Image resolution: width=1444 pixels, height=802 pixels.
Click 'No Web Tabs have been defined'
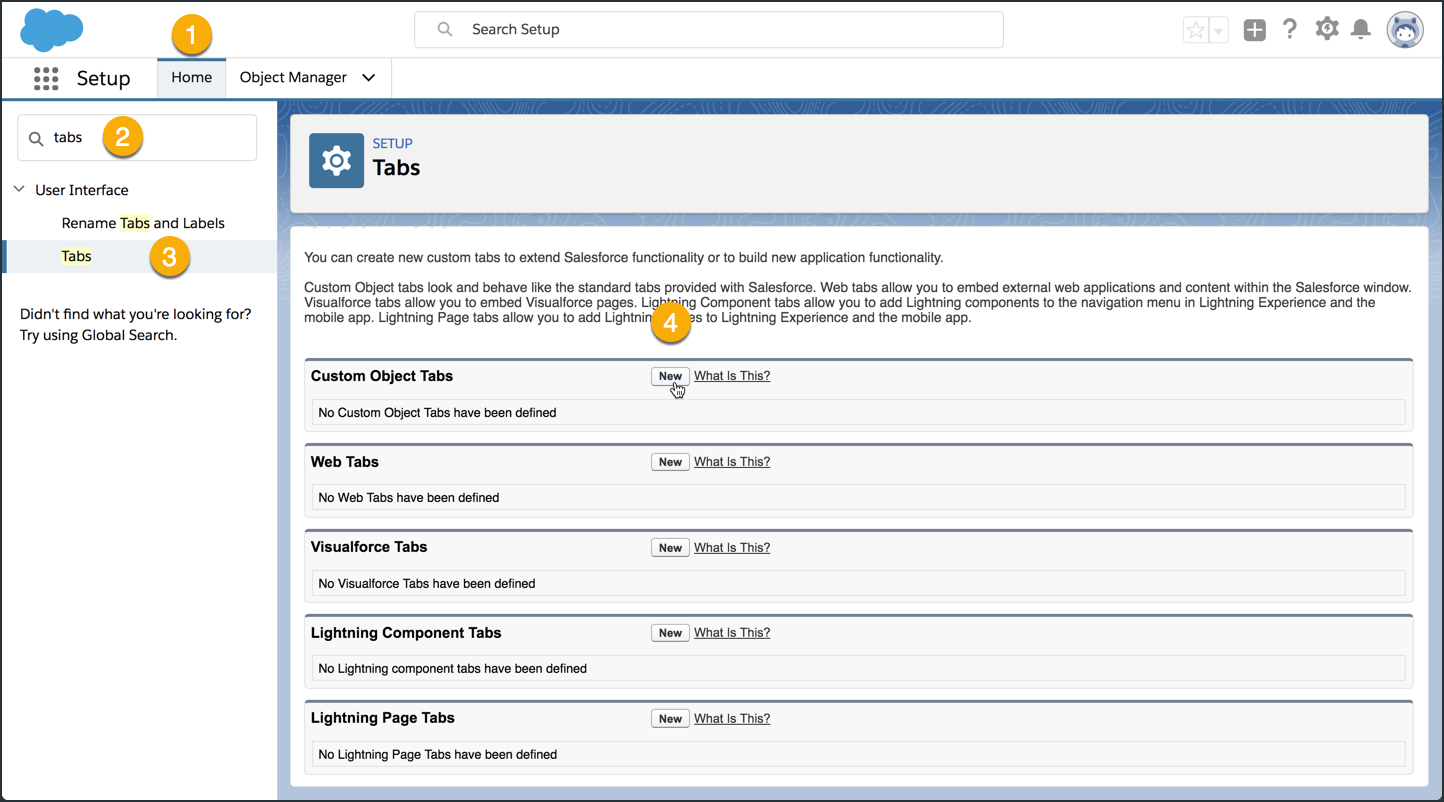pyautogui.click(x=409, y=497)
